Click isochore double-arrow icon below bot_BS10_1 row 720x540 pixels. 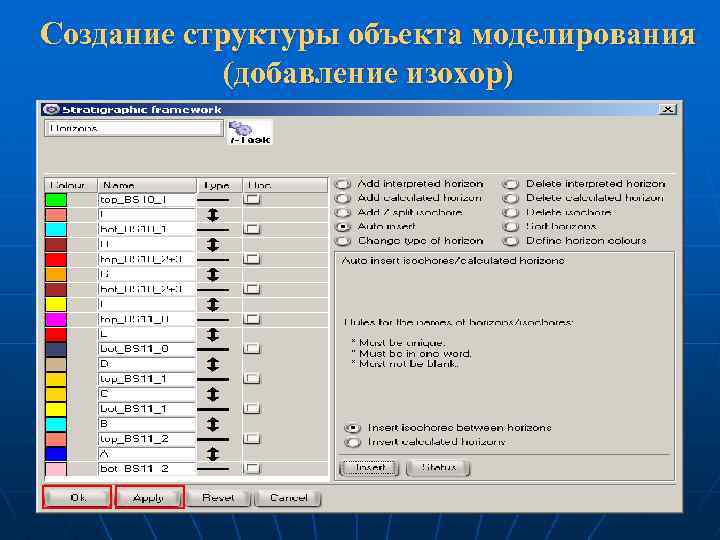(x=212, y=244)
